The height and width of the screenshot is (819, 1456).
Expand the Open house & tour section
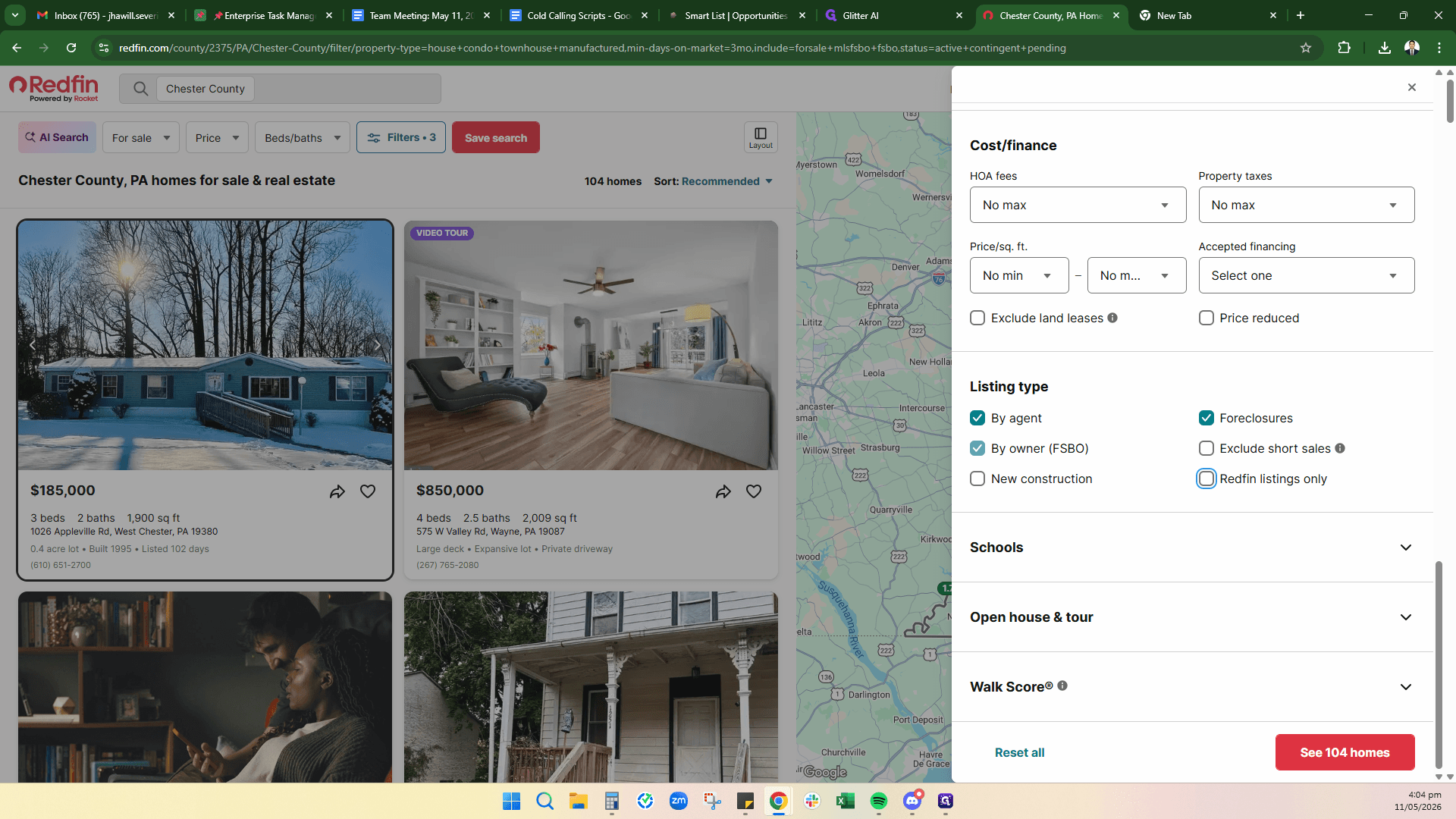[x=1191, y=617]
